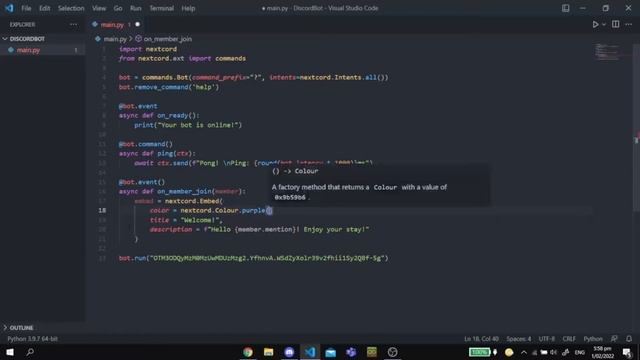640x360 pixels.
Task: Select the Python 3.9.7 64-bit interpreter
Action: [32, 339]
